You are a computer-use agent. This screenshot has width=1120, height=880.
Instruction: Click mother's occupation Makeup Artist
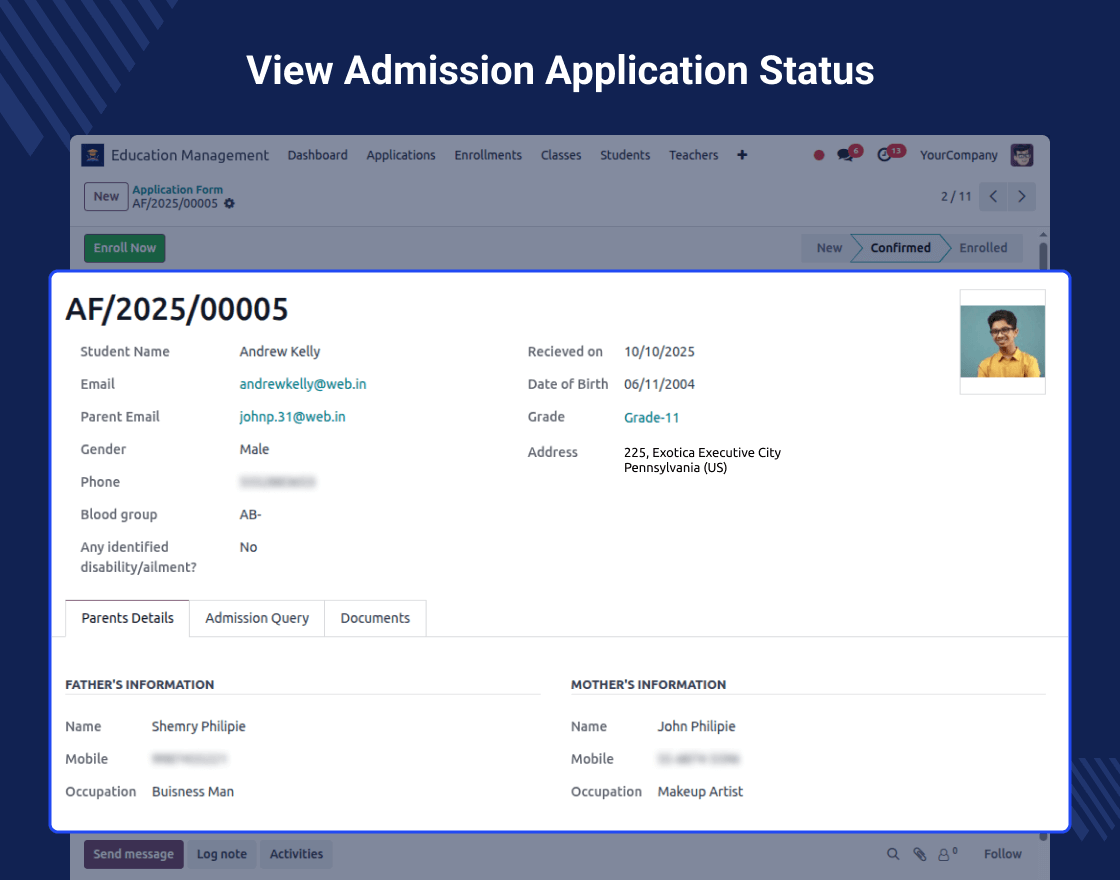[700, 791]
